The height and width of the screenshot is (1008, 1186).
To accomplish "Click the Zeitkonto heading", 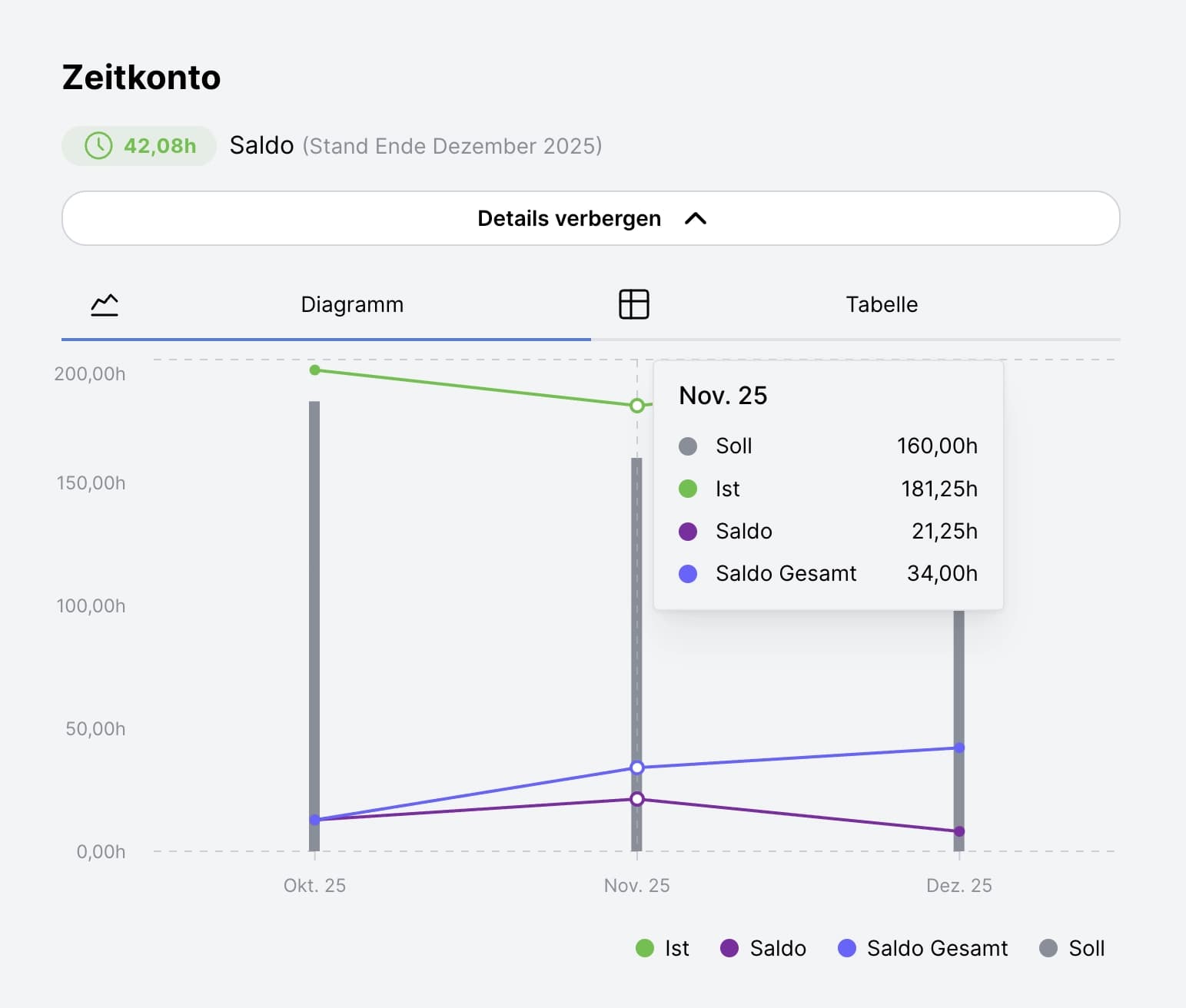I will (x=141, y=78).
